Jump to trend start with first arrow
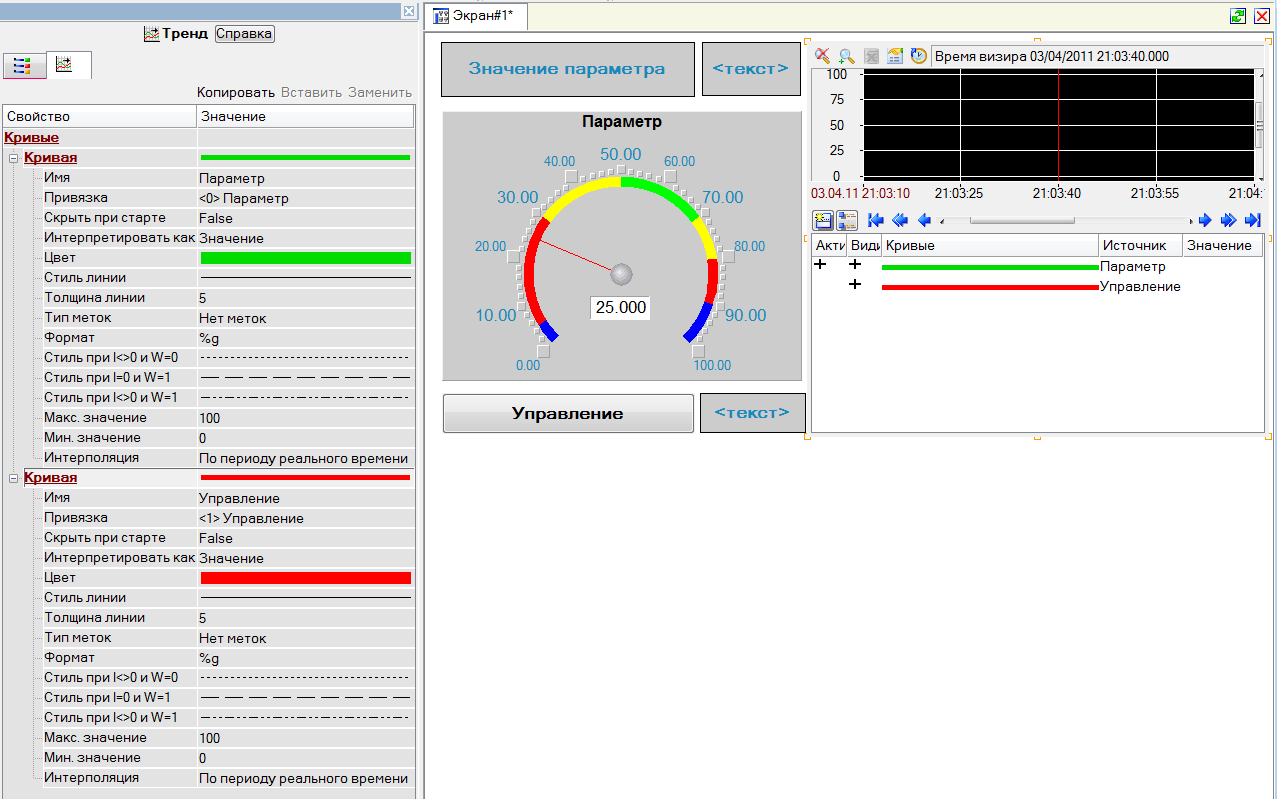The image size is (1281, 799). (x=876, y=220)
